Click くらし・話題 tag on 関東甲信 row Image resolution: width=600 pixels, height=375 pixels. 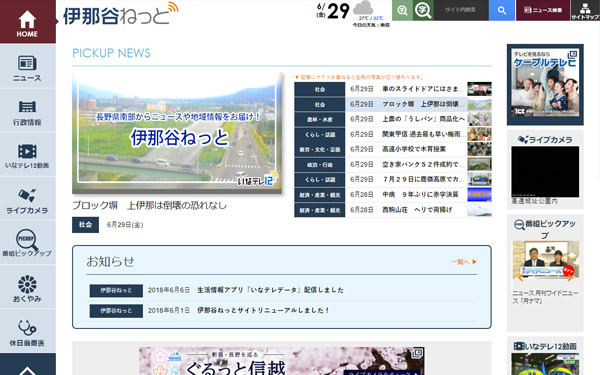click(320, 135)
